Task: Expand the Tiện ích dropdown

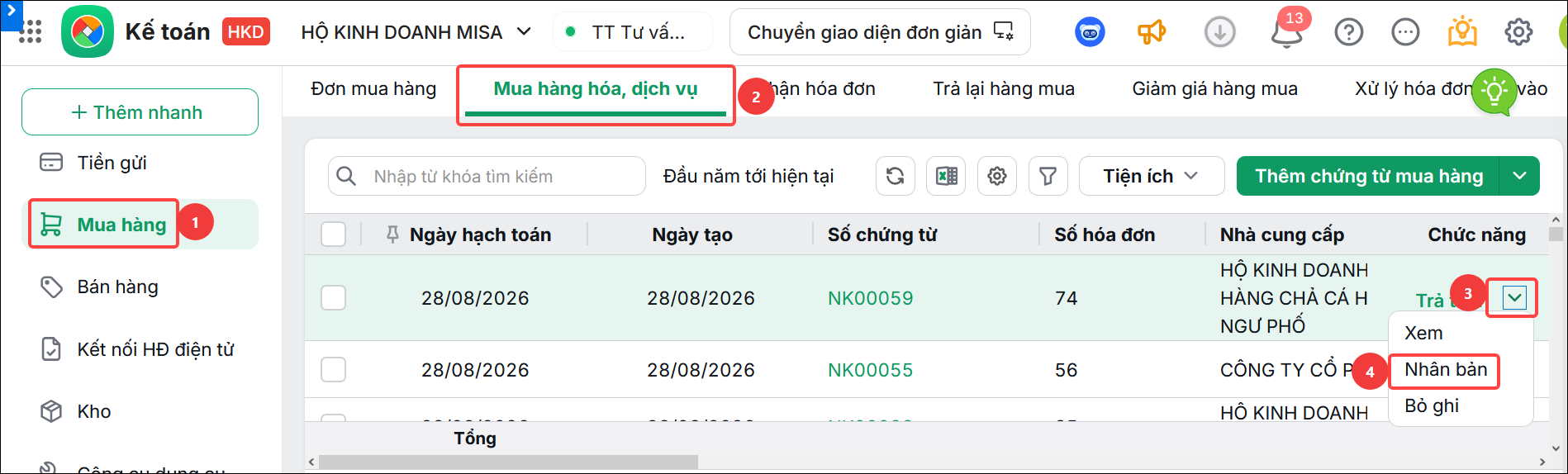Action: (x=1152, y=176)
